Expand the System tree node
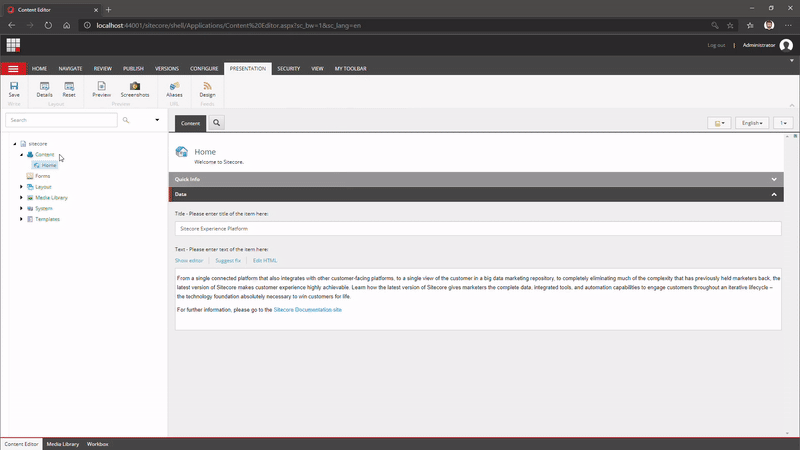This screenshot has width=800, height=450. point(21,208)
